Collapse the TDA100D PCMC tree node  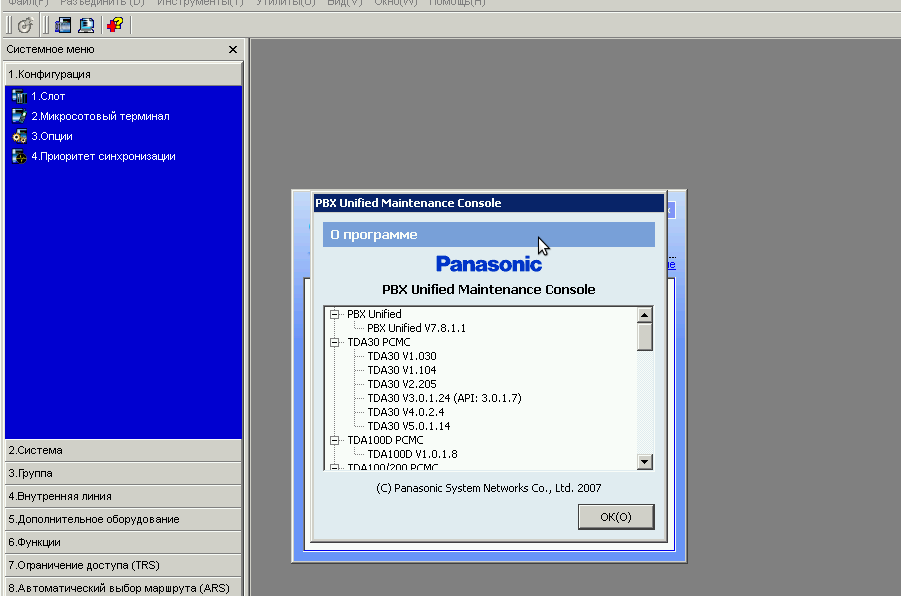(334, 440)
